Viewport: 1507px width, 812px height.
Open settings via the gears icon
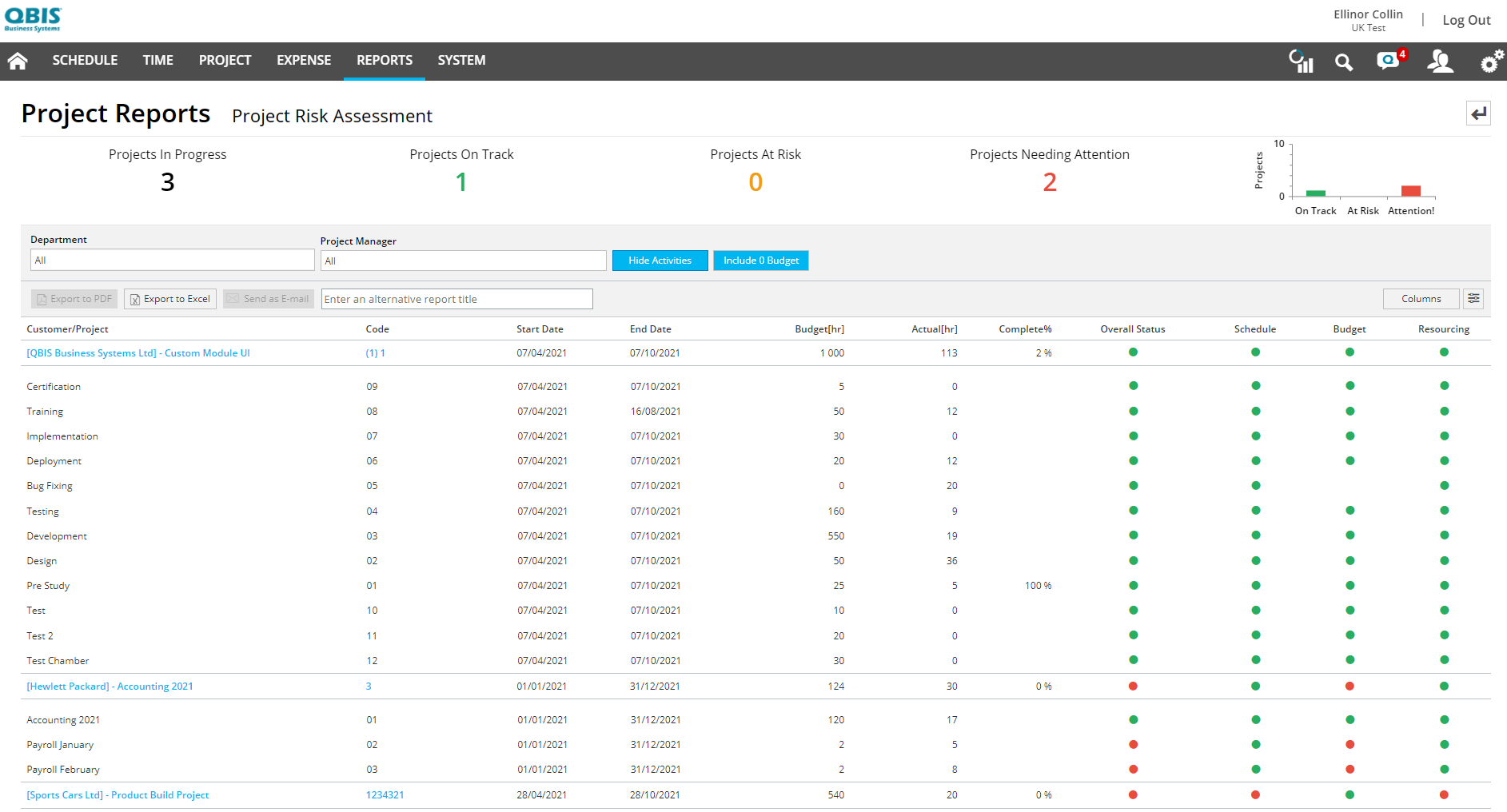(1489, 62)
